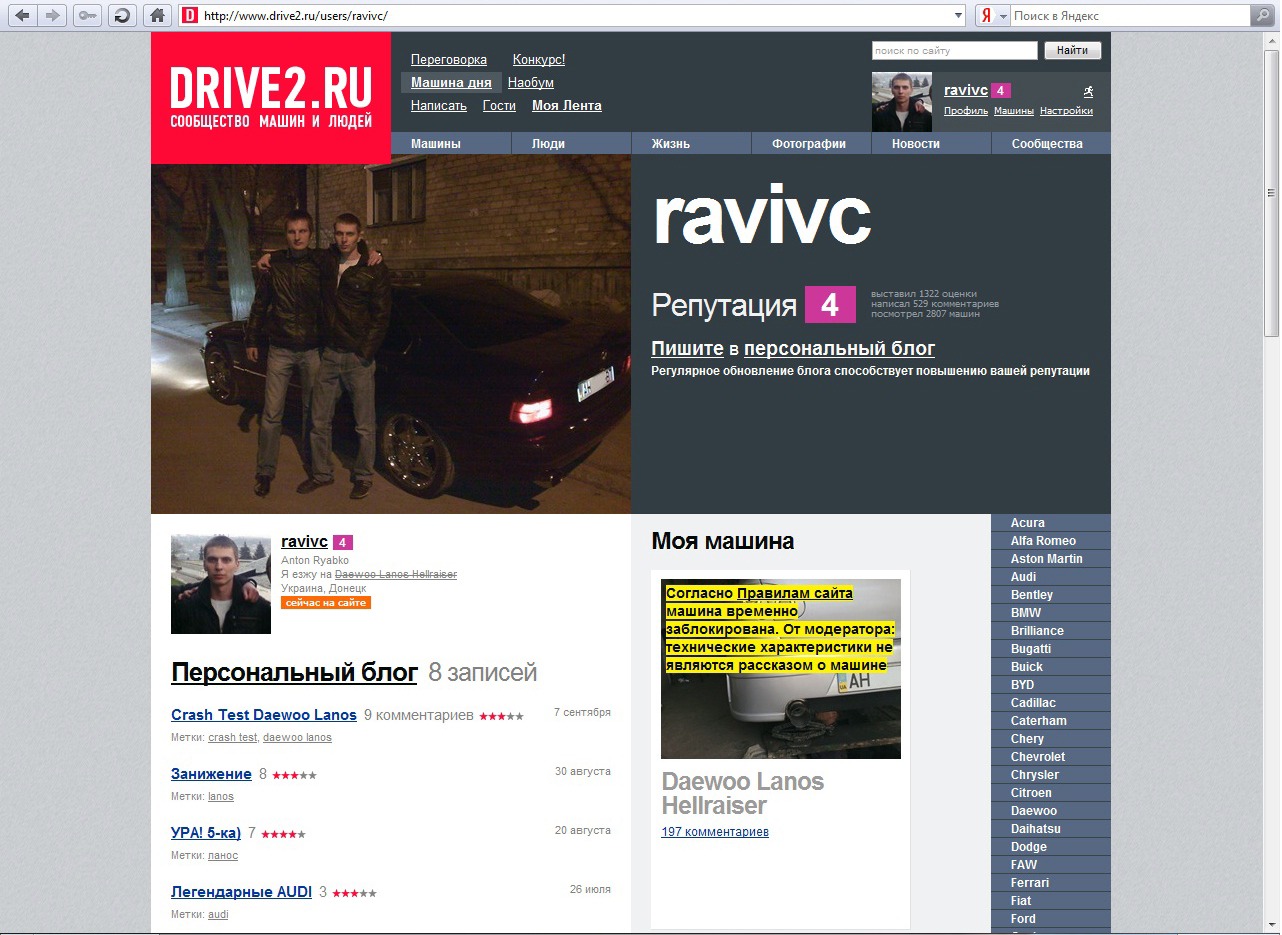Screen dimensions: 1282x935
Task: Open the blocked car photo under Моя машина
Action: click(x=781, y=669)
